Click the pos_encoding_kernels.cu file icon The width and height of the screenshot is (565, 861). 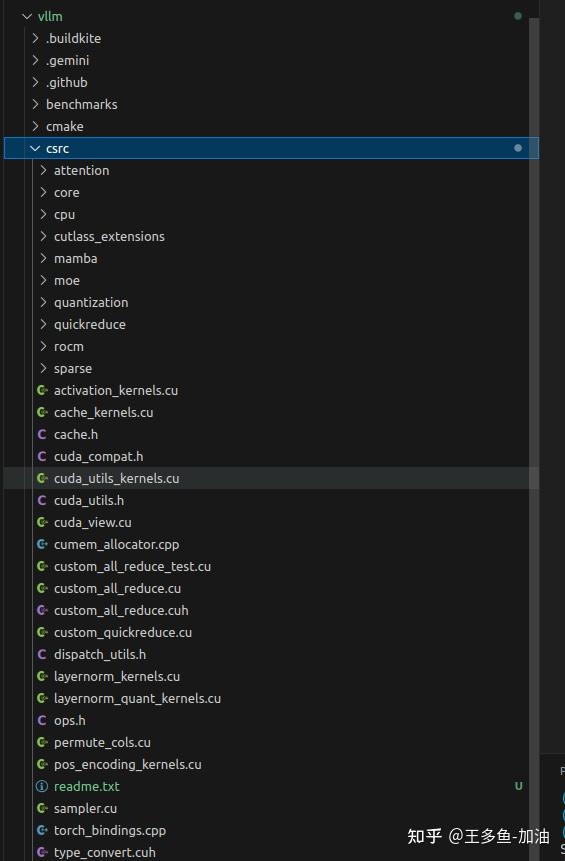(x=42, y=764)
